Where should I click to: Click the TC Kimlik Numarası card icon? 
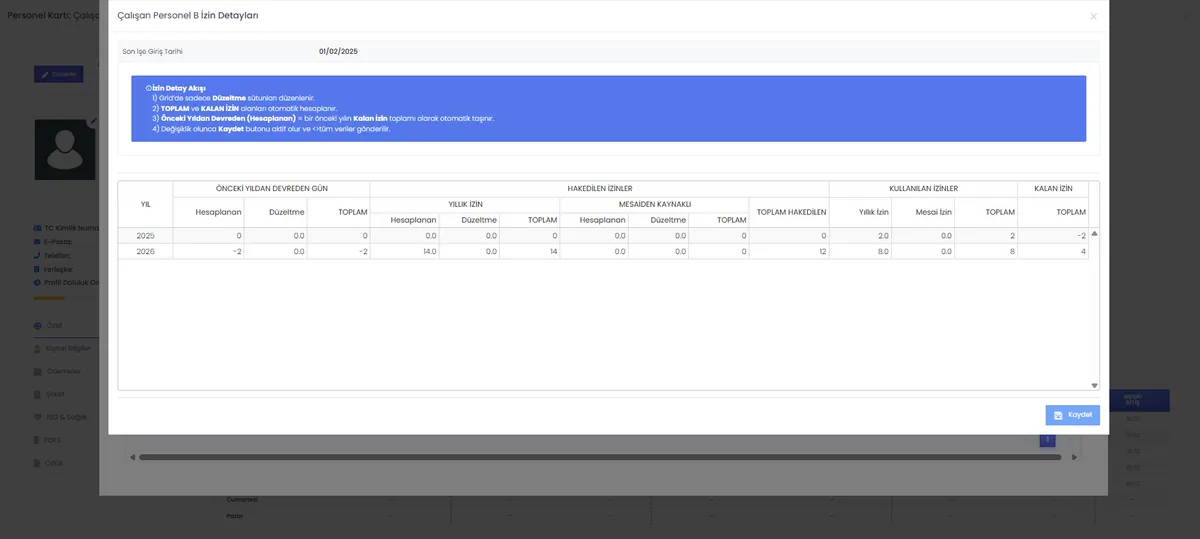pos(37,228)
